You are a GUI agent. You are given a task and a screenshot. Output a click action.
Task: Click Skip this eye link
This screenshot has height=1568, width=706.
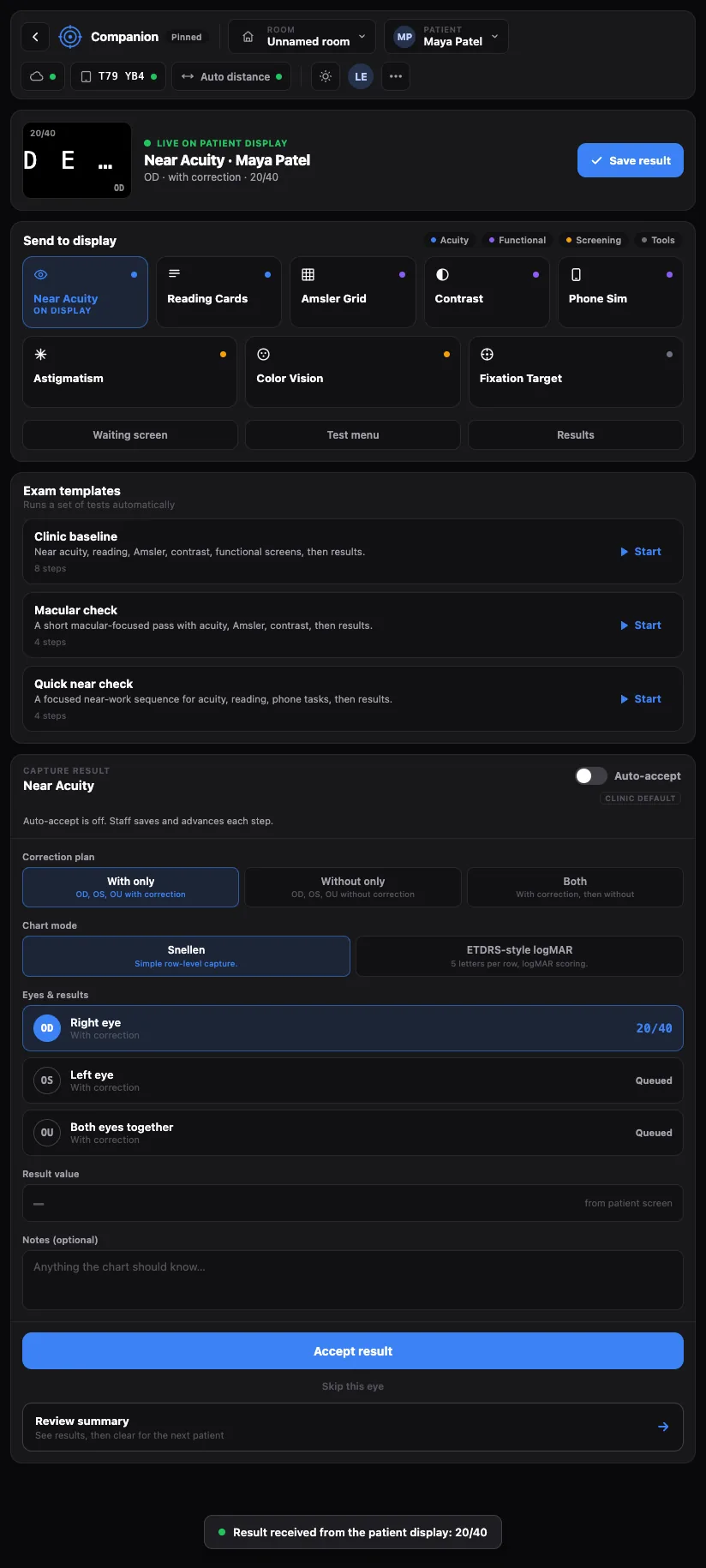353,1386
